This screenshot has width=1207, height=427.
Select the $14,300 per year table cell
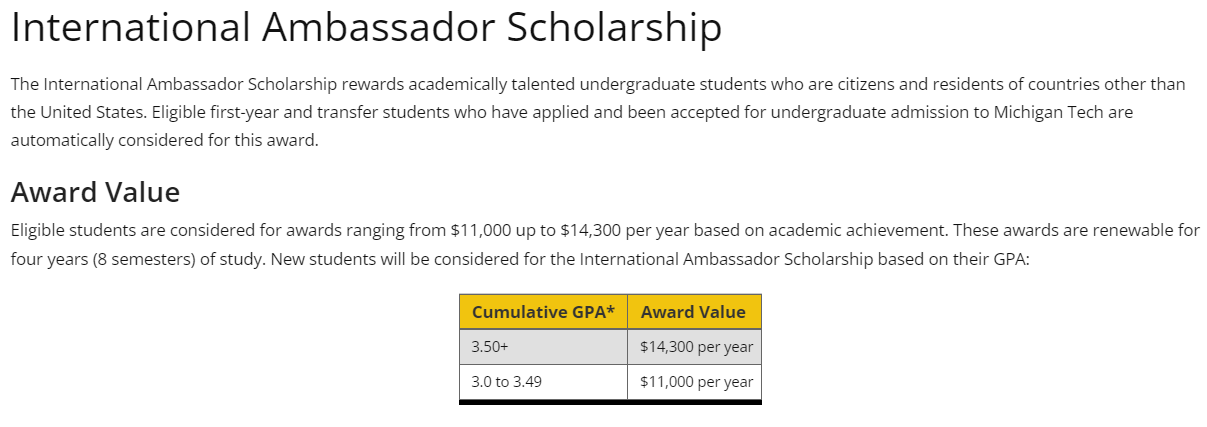[696, 347]
